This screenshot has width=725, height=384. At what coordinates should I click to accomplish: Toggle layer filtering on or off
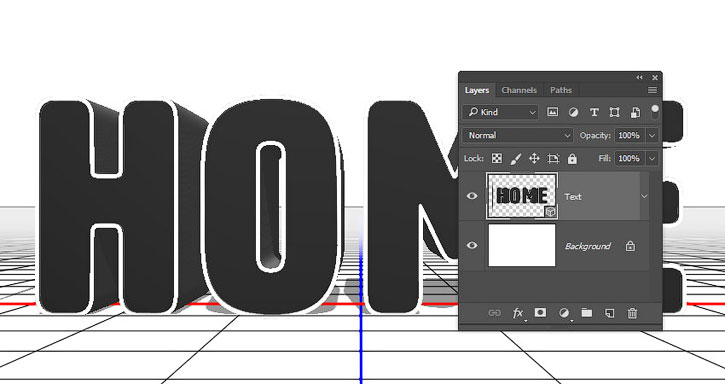tap(655, 111)
